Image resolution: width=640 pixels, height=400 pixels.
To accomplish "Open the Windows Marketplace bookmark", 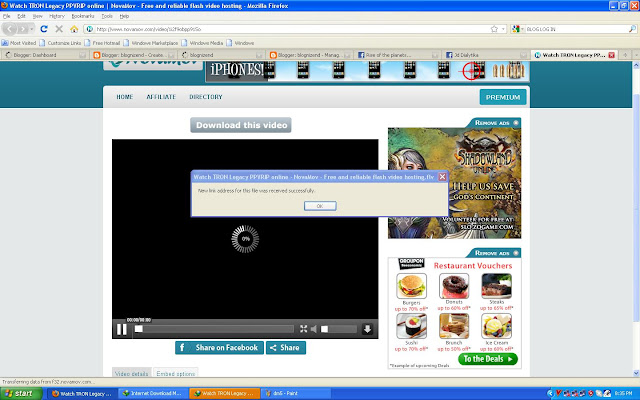I will 151,43.
